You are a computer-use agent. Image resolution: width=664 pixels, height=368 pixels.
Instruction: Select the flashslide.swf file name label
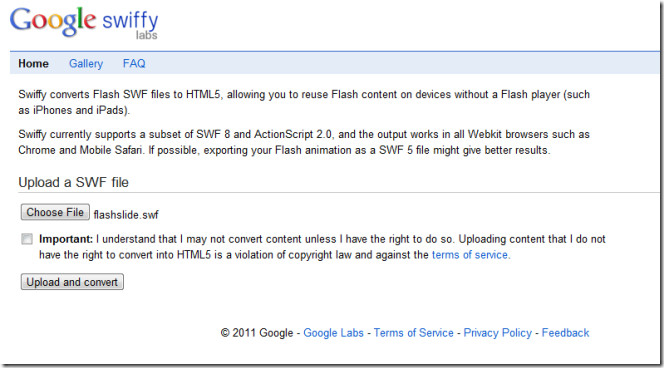coord(126,215)
